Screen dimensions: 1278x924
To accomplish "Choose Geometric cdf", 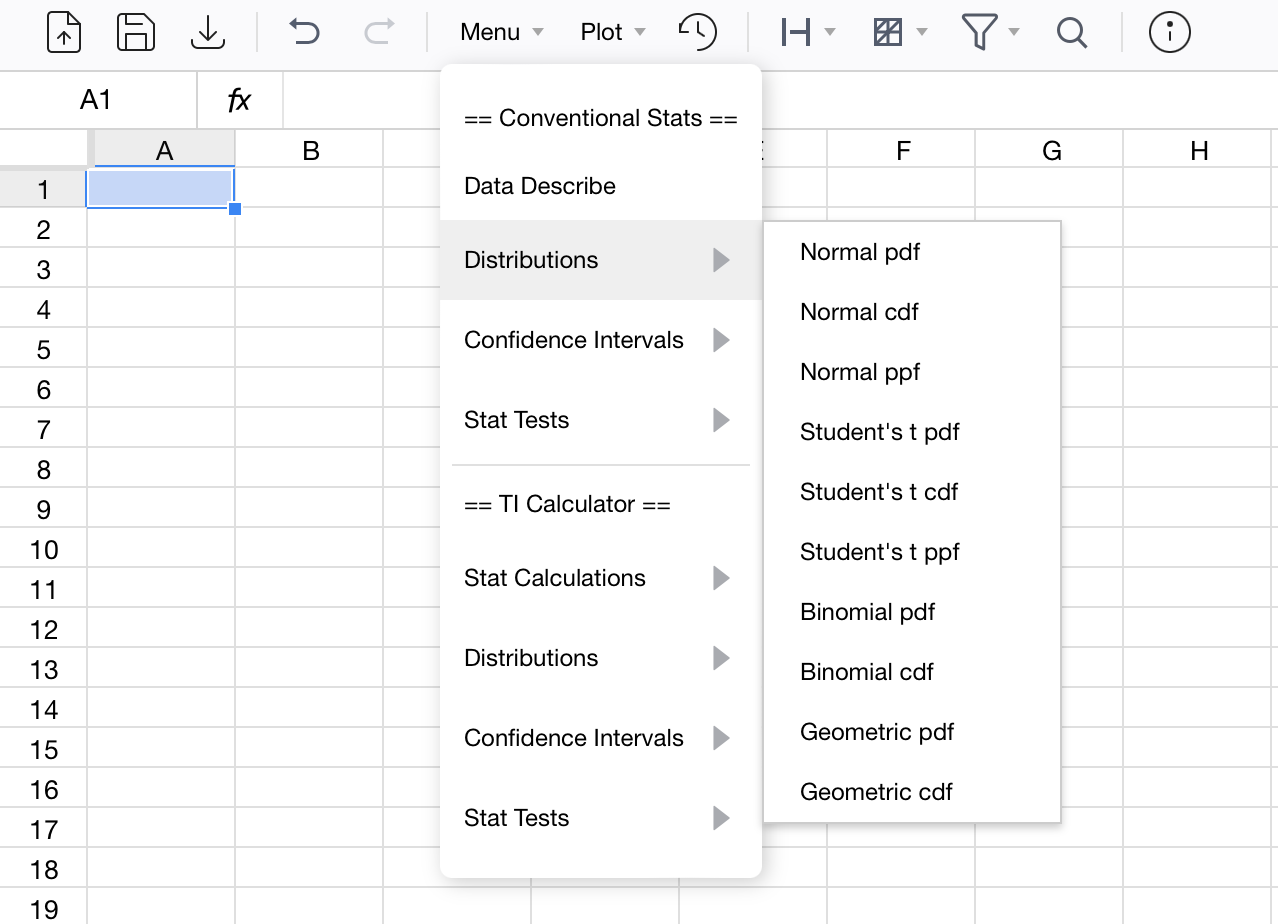I will [x=911, y=792].
